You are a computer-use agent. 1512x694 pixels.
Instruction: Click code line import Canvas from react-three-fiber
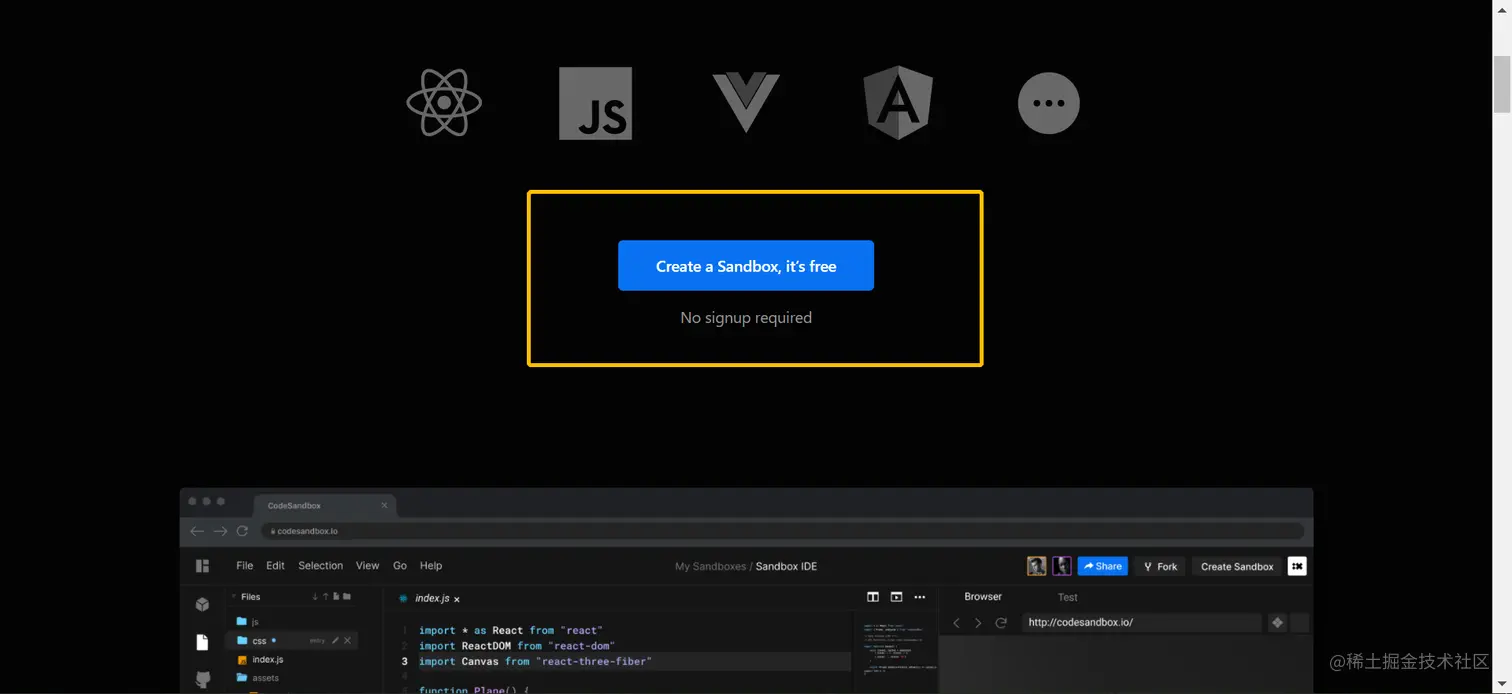(x=535, y=661)
